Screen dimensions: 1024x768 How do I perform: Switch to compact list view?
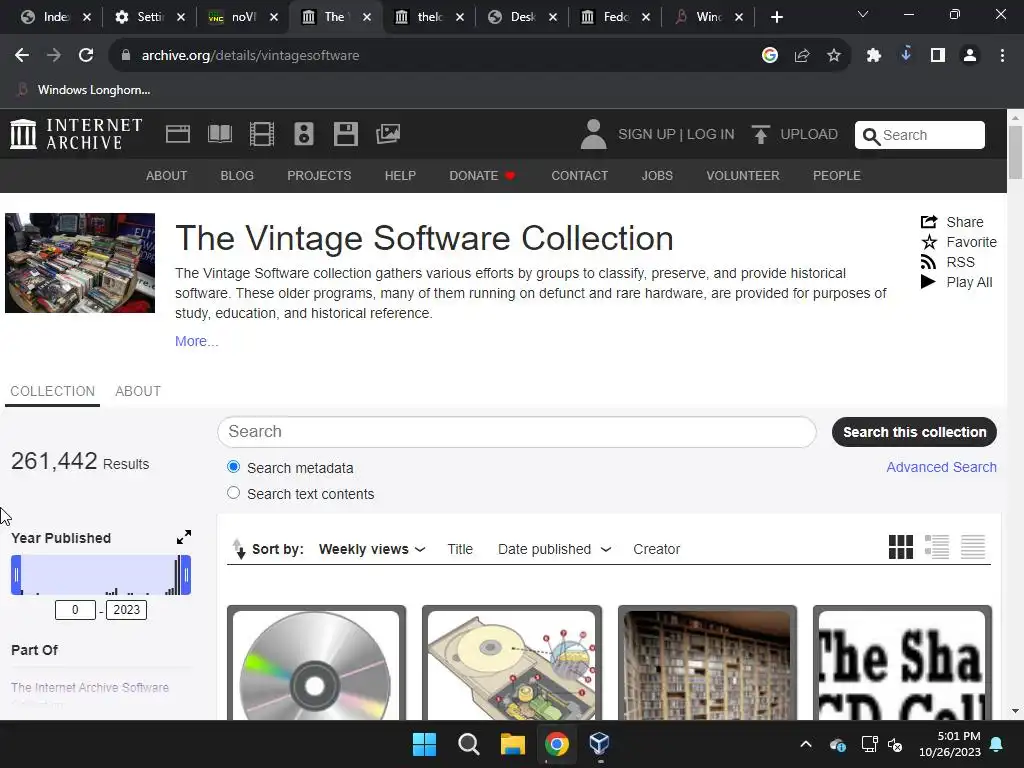point(972,547)
